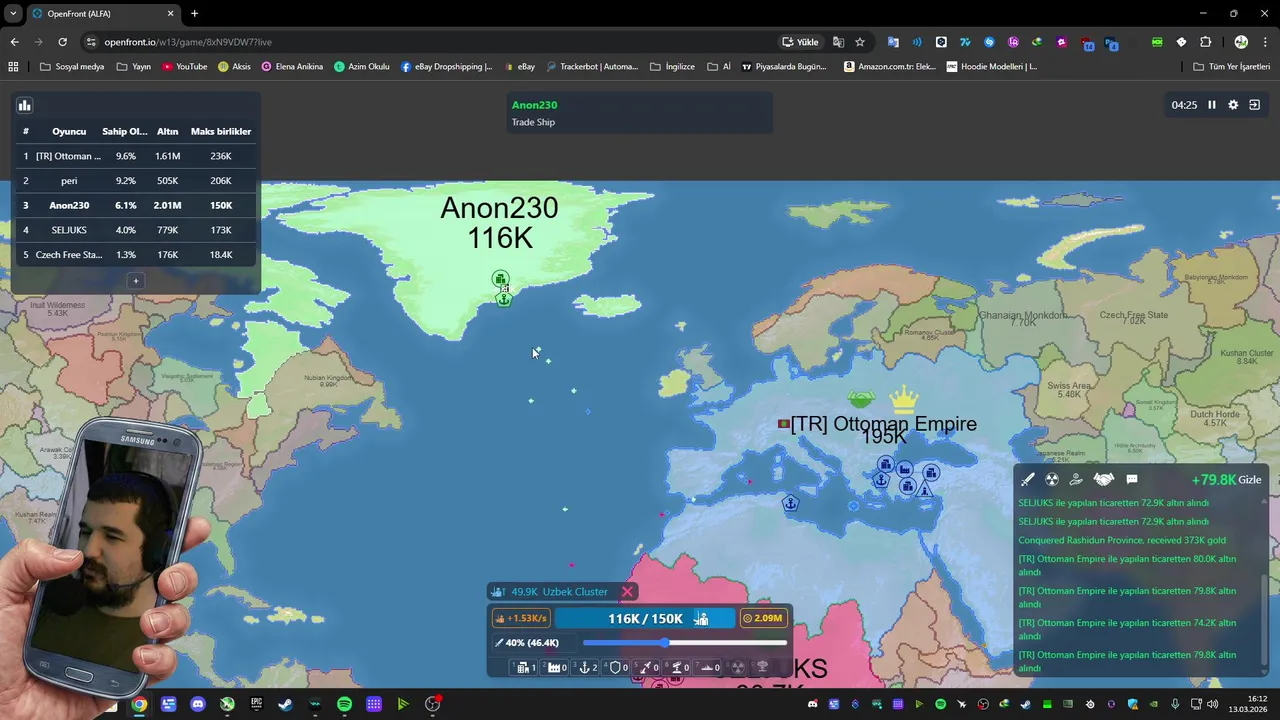Bookmark this page with star icon
The width and height of the screenshot is (1280, 720).
(x=859, y=42)
